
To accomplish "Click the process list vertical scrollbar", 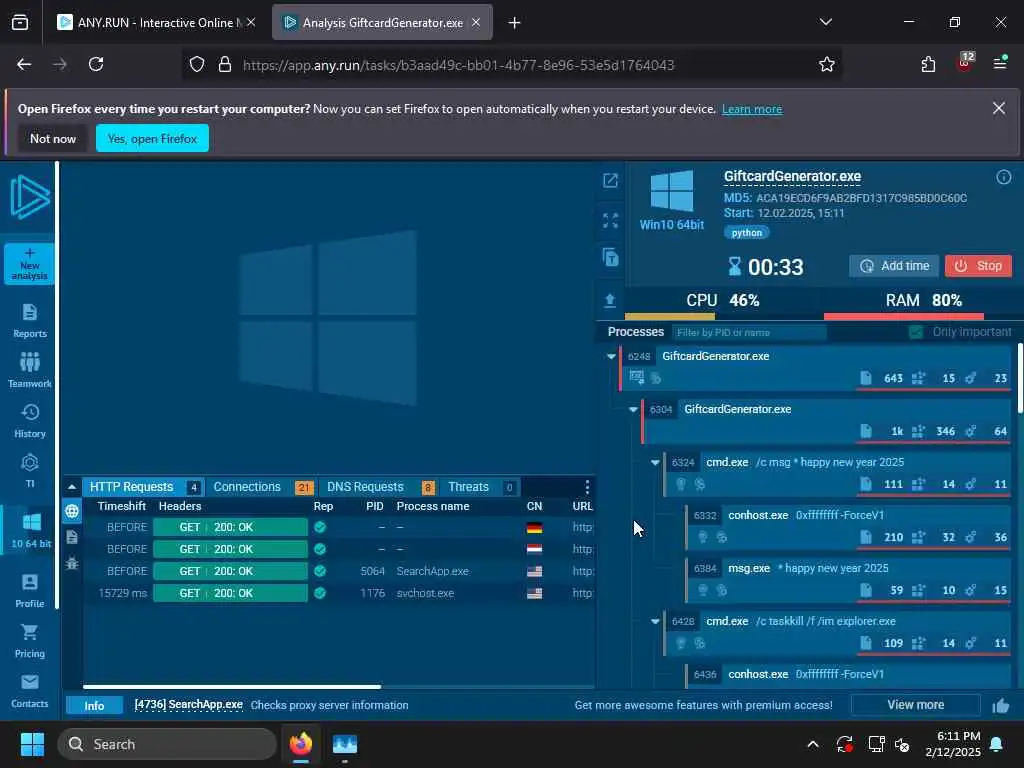I will point(1020,378).
